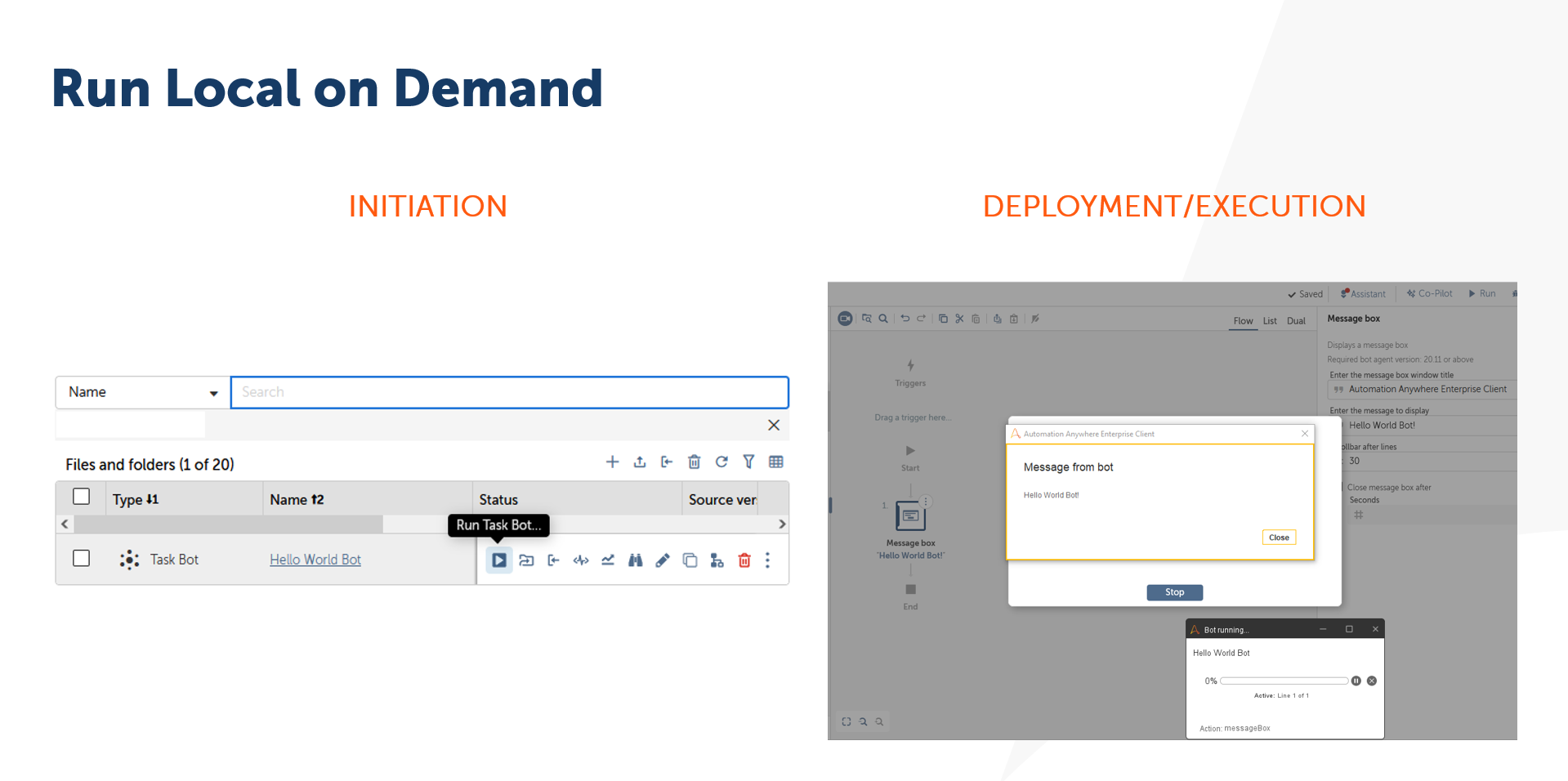The height and width of the screenshot is (781, 1568).
Task: Open Co-Pilot in editor header
Action: point(1429,294)
